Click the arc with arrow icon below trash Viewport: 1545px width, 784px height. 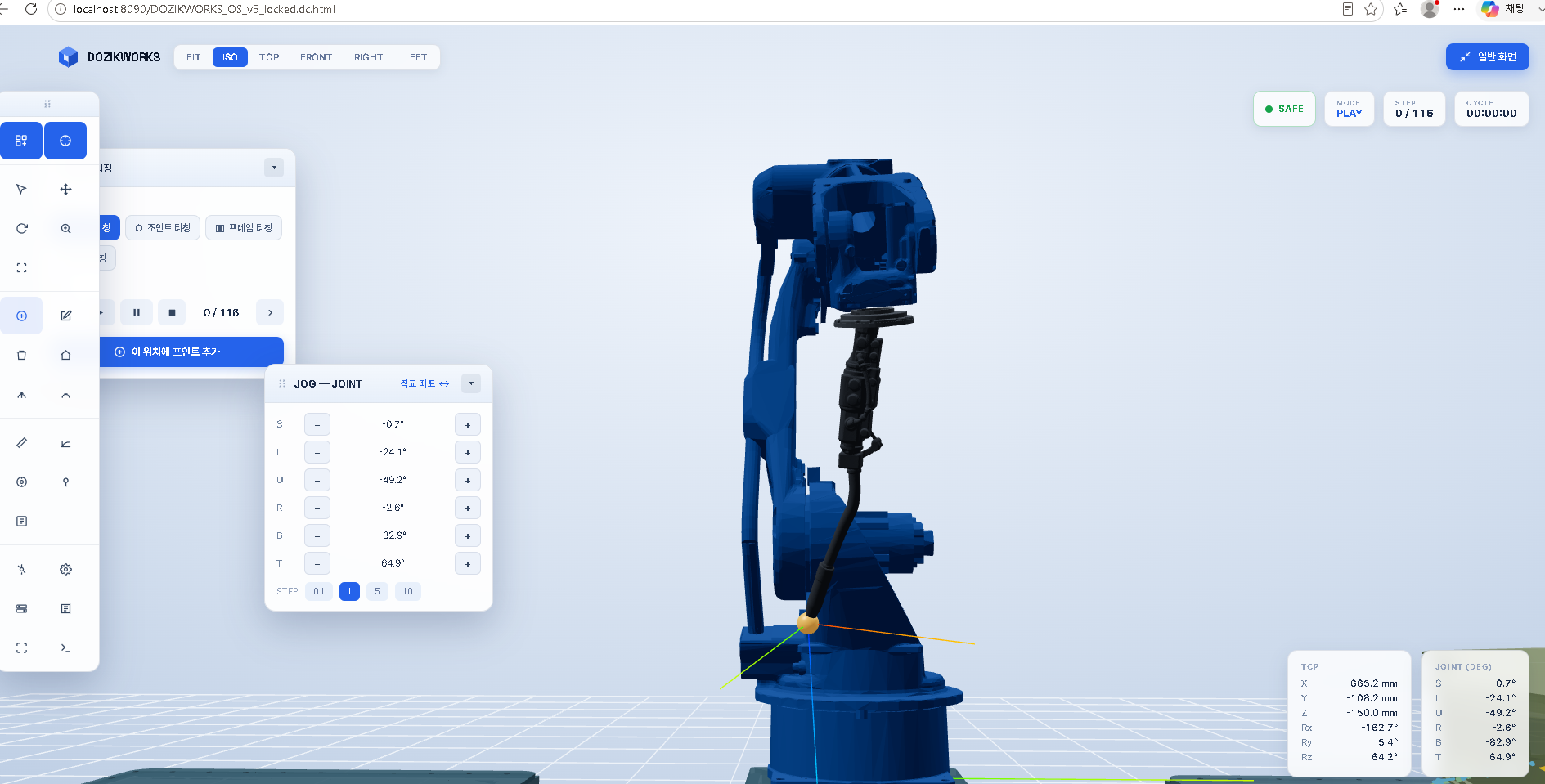coord(21,395)
